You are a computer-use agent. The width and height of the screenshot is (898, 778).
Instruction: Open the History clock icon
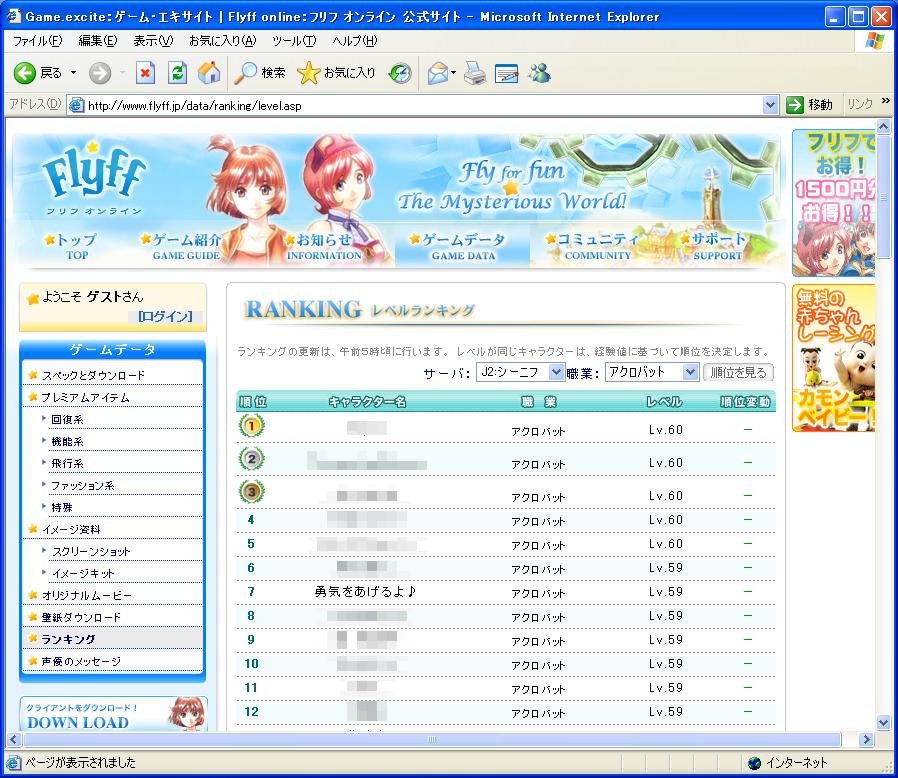[400, 73]
